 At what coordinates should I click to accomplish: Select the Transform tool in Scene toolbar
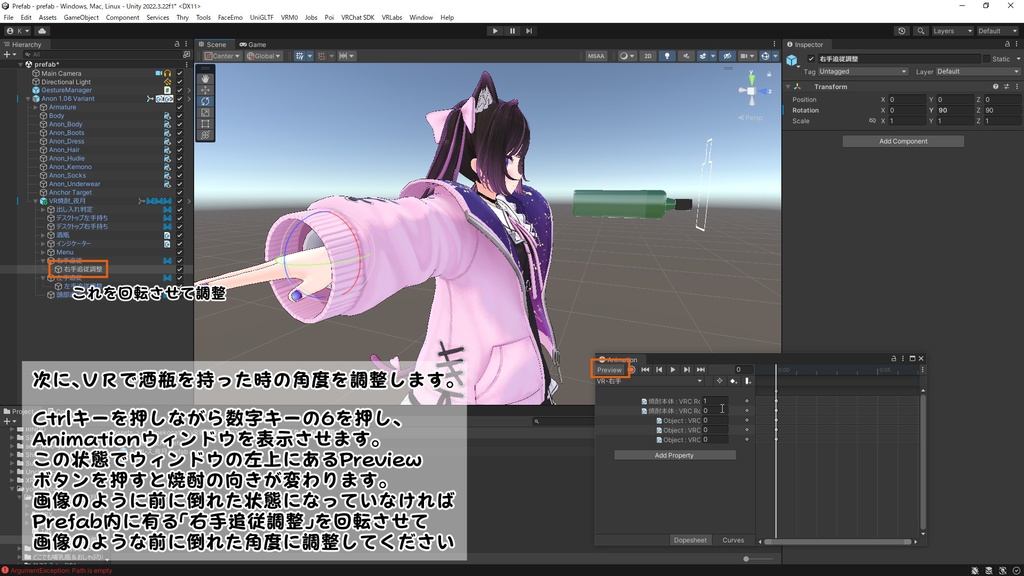(205, 135)
